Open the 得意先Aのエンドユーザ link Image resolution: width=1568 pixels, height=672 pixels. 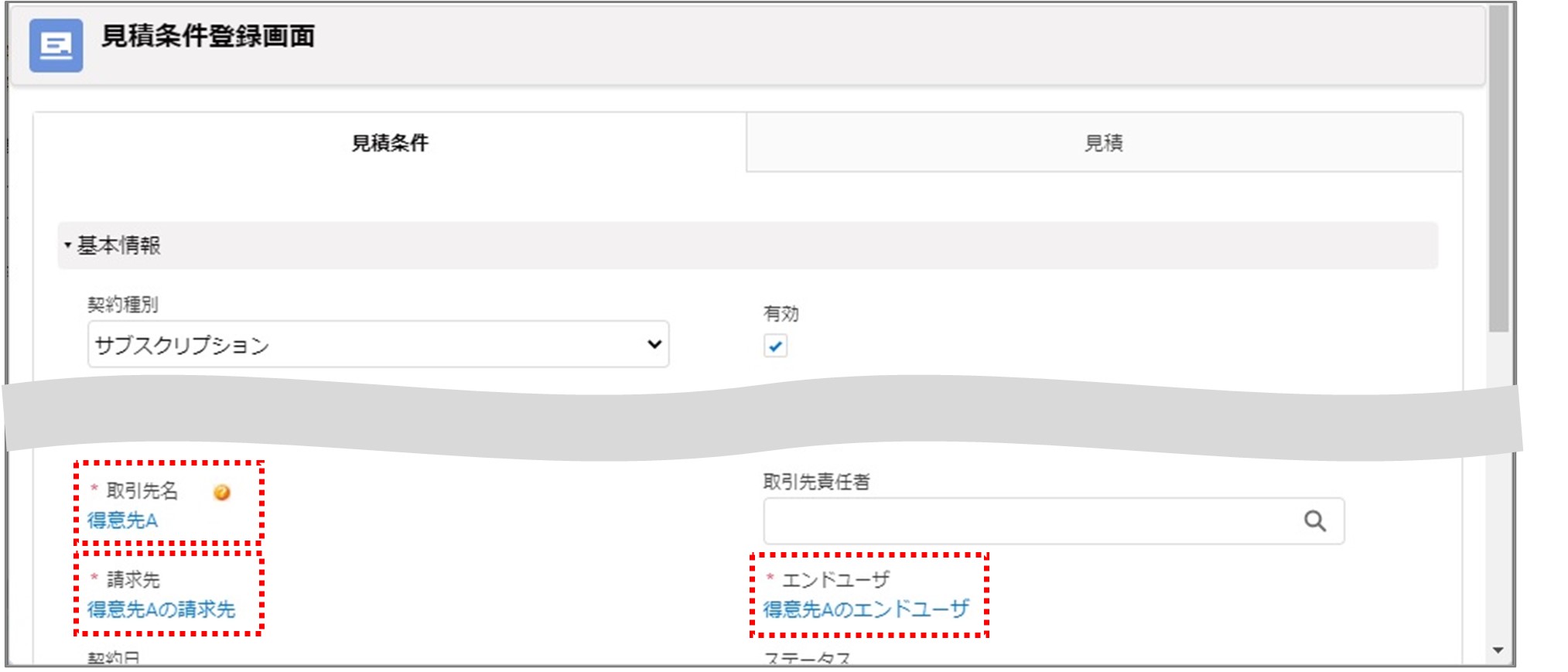[x=866, y=609]
